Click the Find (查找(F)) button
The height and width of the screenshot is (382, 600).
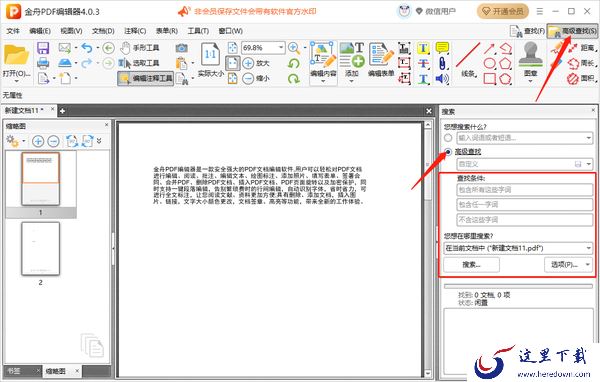528,31
